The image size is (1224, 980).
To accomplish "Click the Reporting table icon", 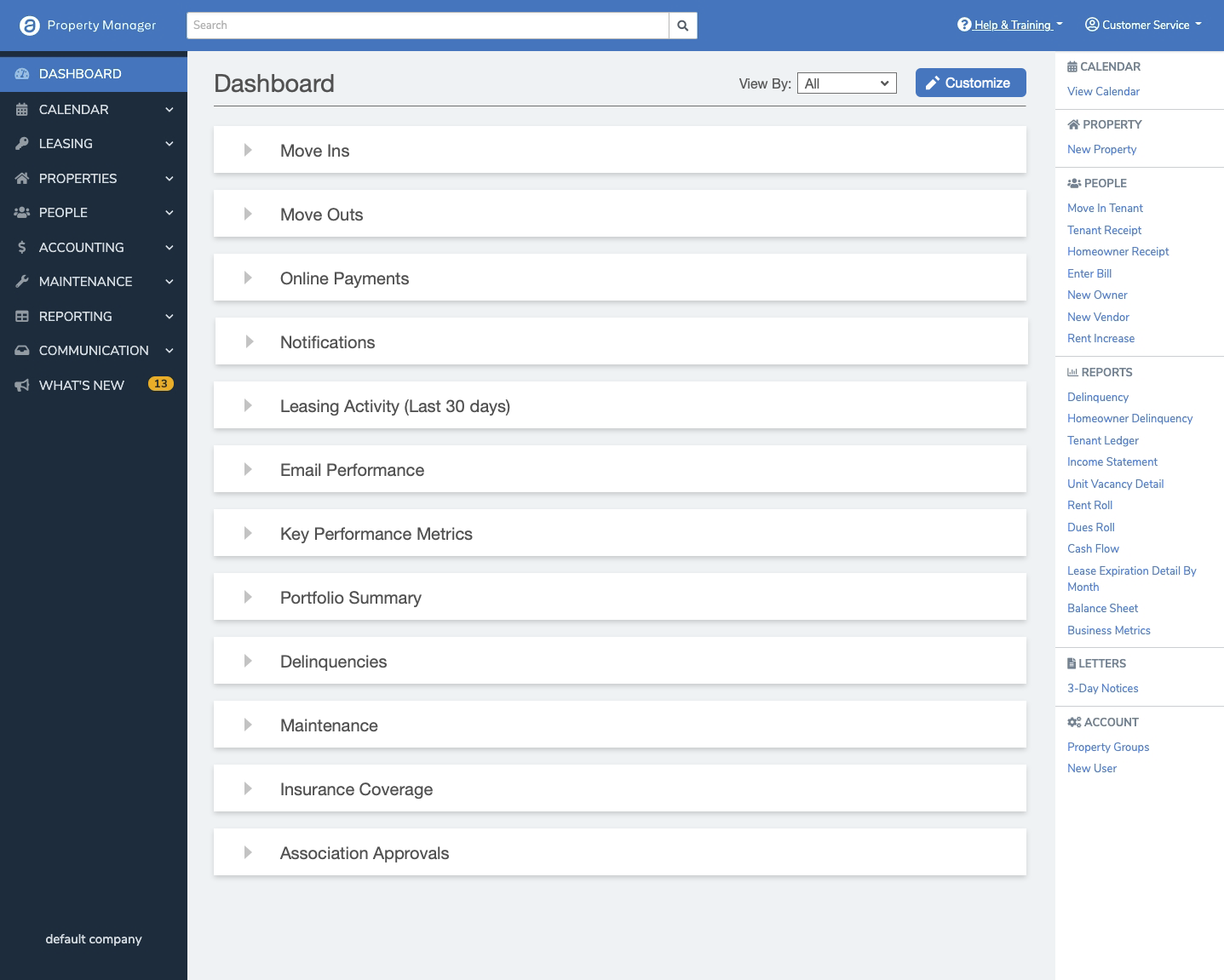I will tap(22, 317).
